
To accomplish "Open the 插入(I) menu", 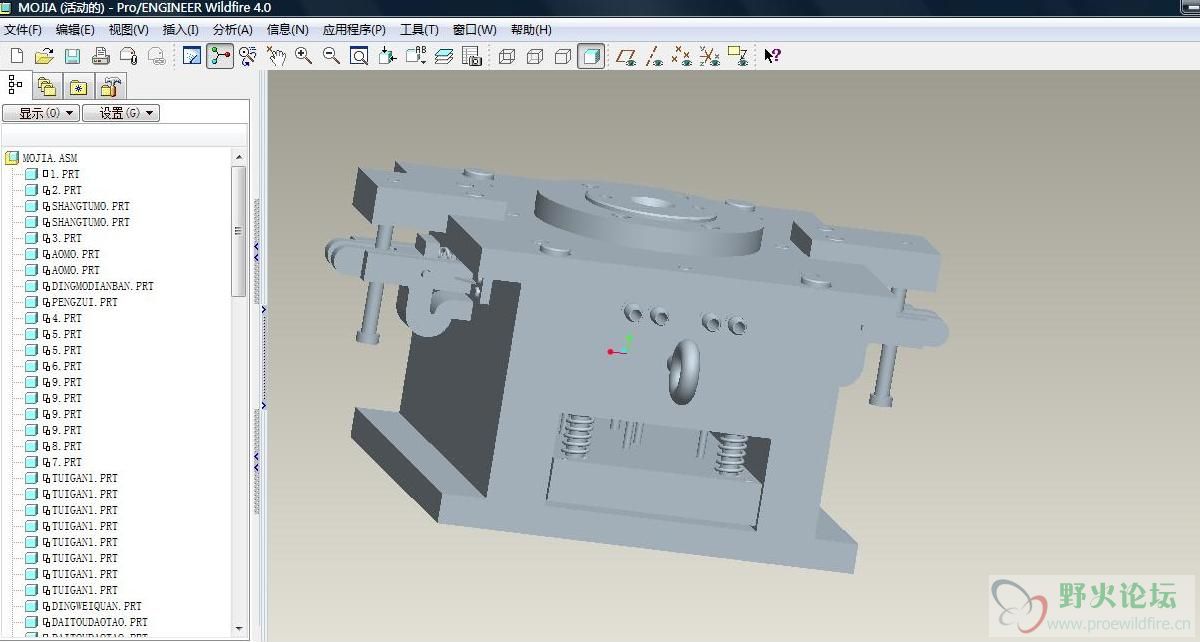I will (x=181, y=30).
